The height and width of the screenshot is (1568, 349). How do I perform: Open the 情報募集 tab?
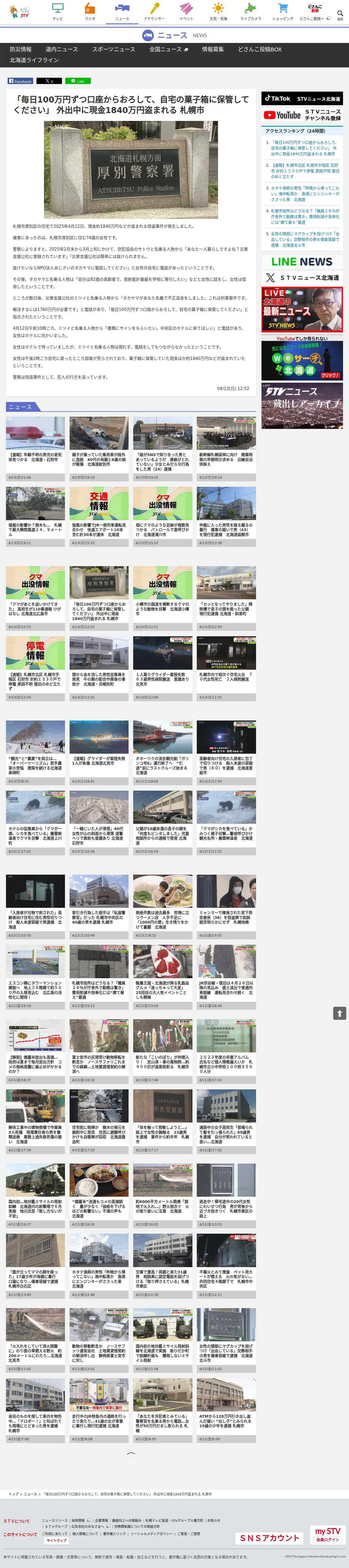pyautogui.click(x=213, y=49)
